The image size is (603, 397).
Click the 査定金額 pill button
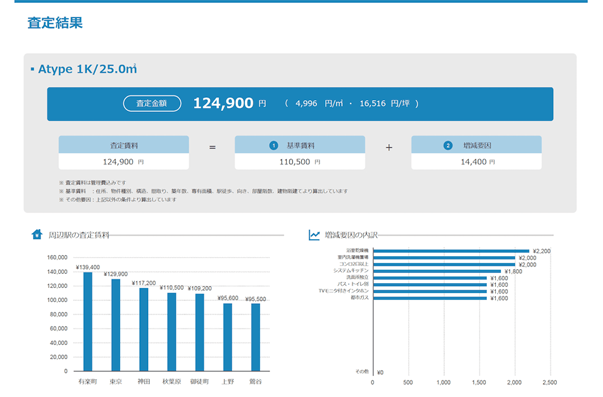(152, 103)
